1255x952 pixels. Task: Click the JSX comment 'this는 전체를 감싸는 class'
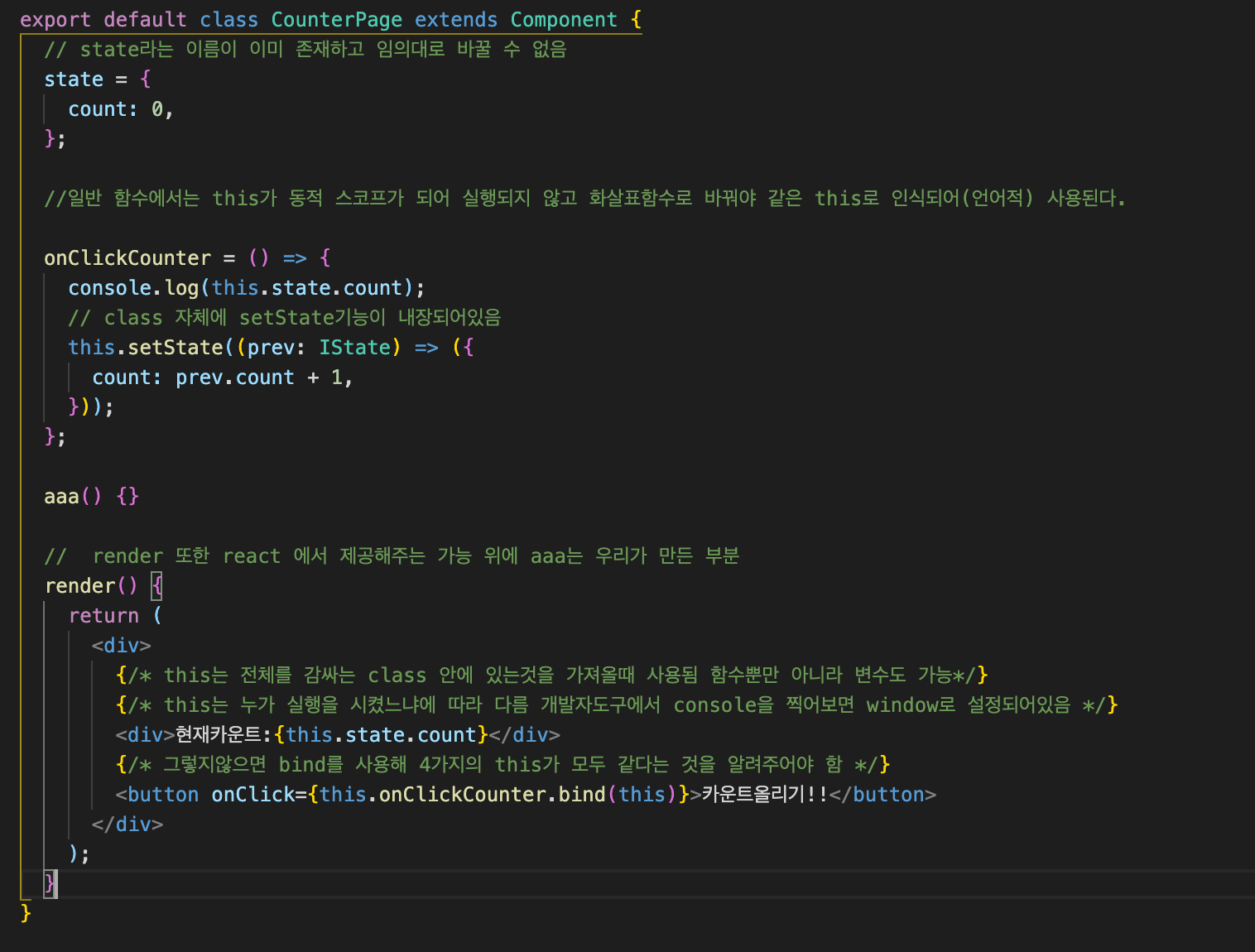pos(552,676)
